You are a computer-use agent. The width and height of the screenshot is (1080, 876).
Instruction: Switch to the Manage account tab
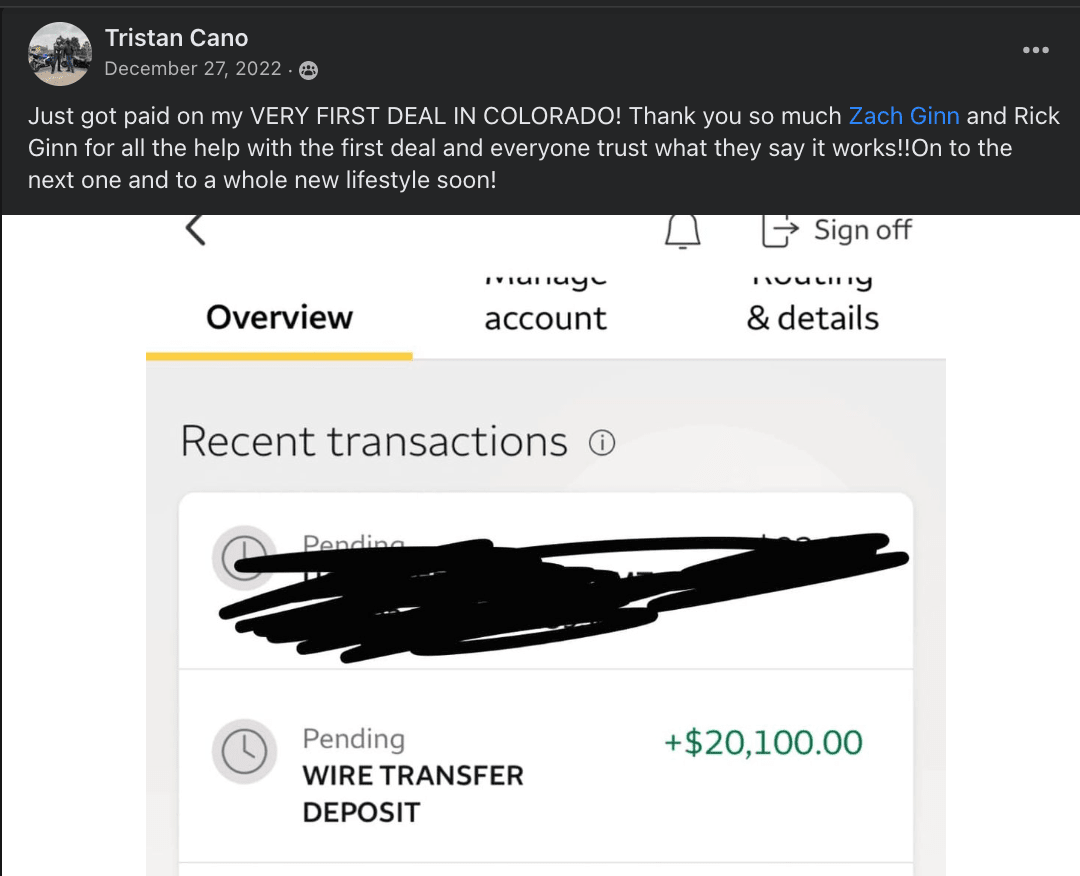pos(546,305)
